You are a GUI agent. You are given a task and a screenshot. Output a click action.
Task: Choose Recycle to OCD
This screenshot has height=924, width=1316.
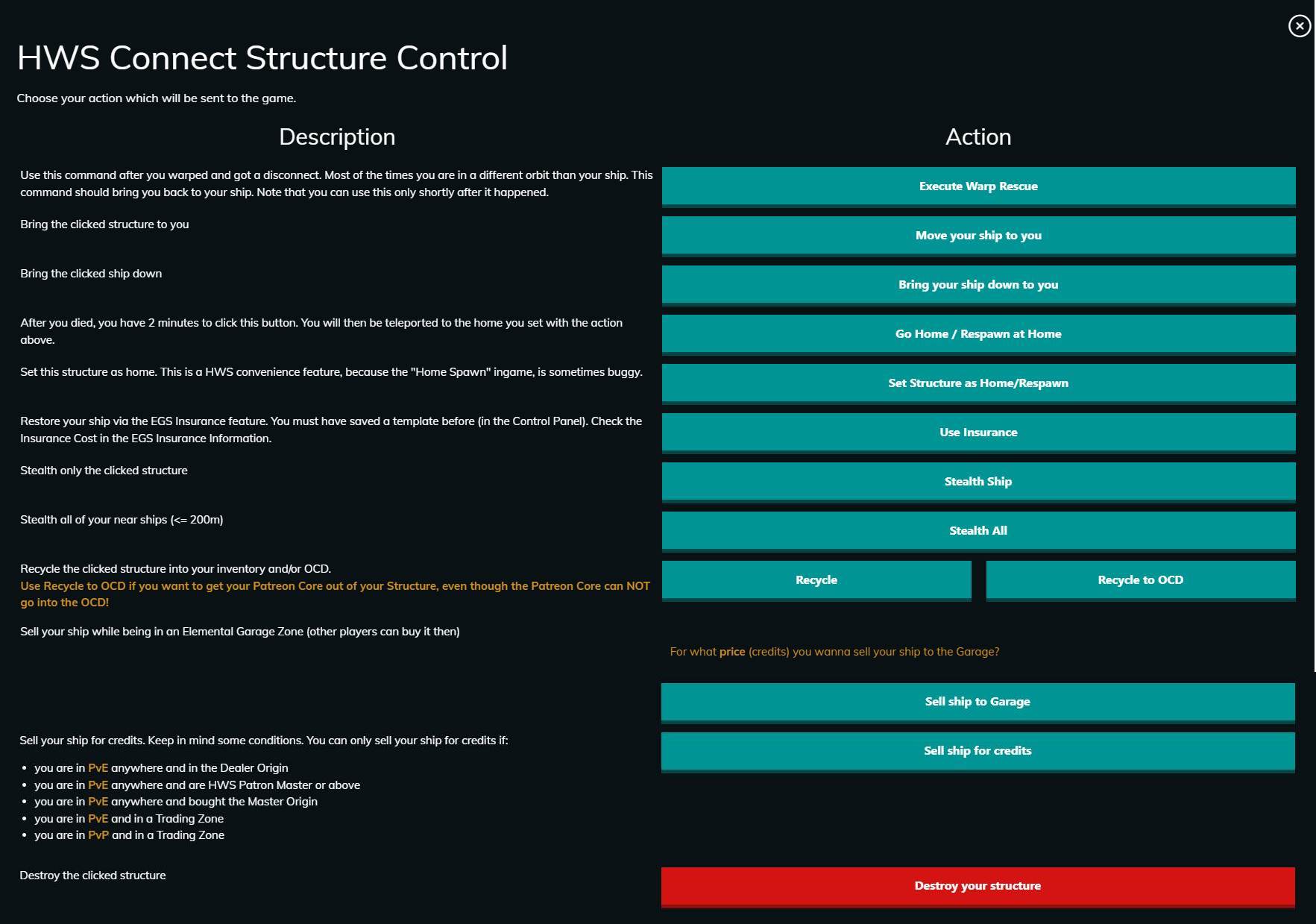coord(1141,580)
